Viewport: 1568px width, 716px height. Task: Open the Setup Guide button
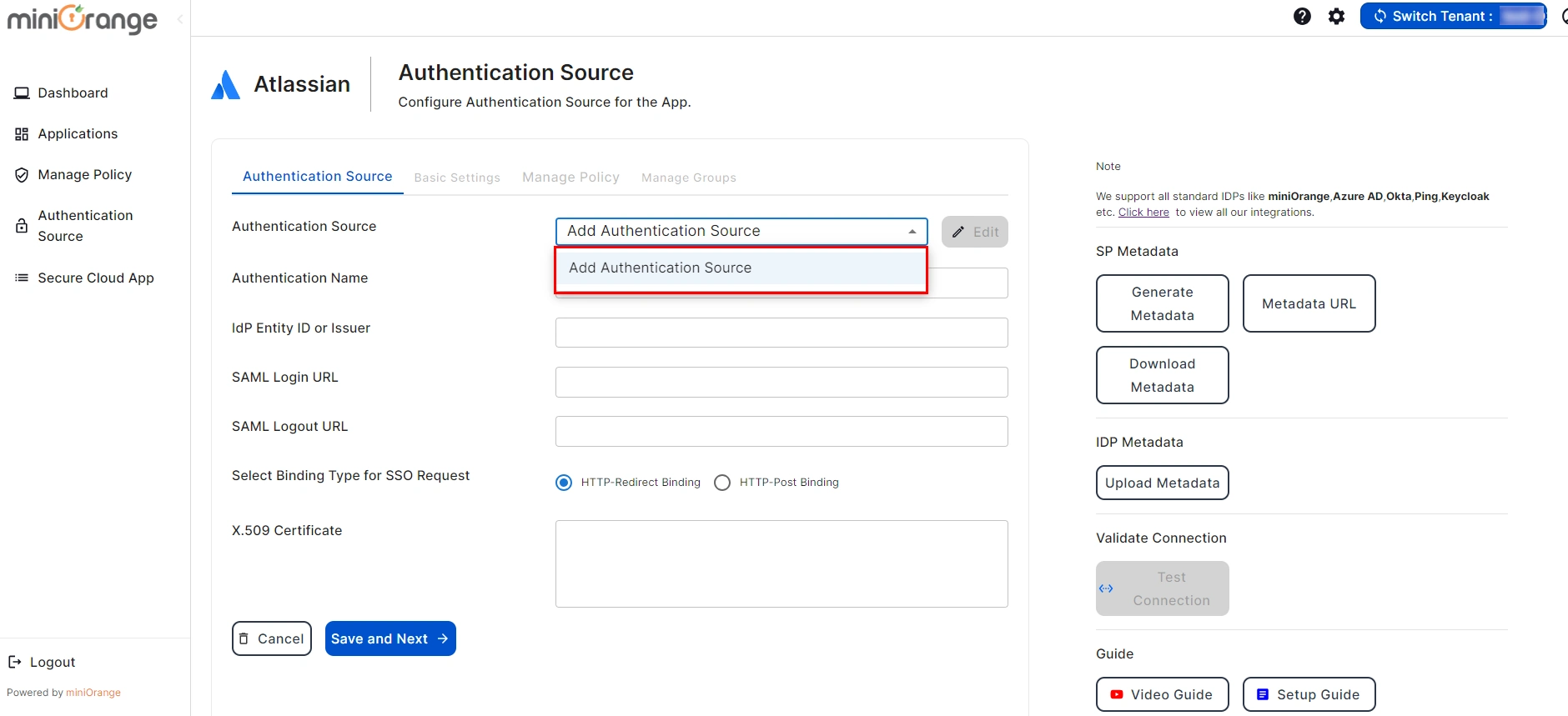1309,694
